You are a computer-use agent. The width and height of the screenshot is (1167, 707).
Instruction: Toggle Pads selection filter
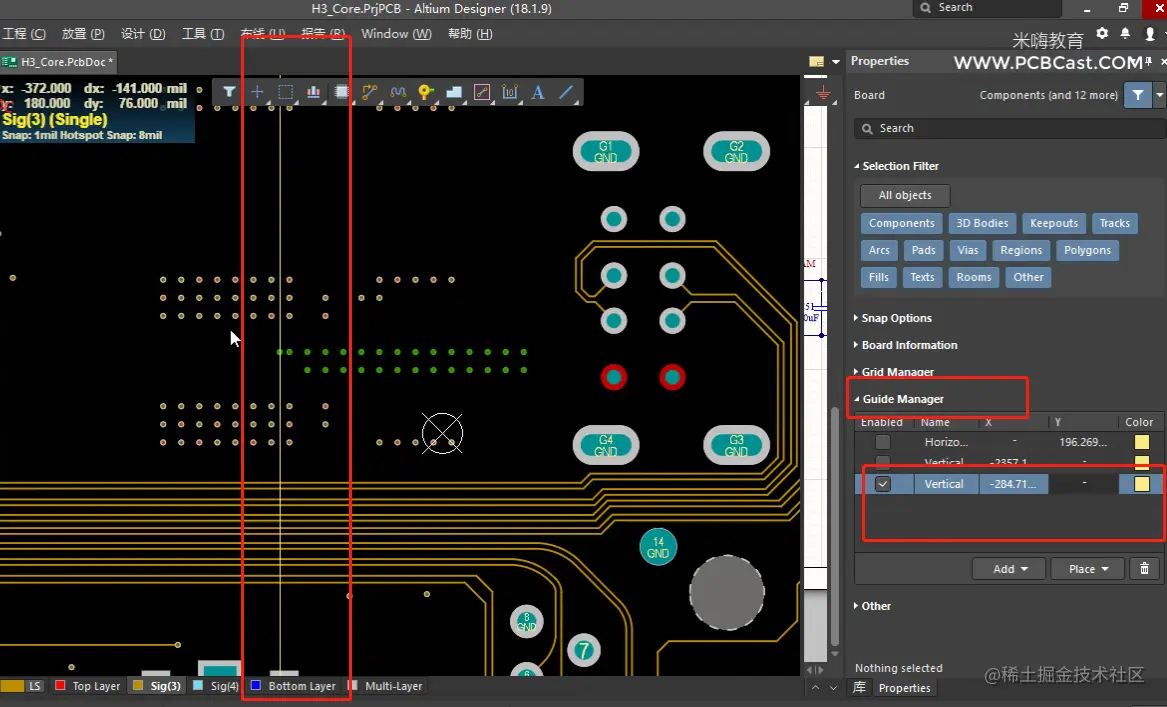click(924, 250)
